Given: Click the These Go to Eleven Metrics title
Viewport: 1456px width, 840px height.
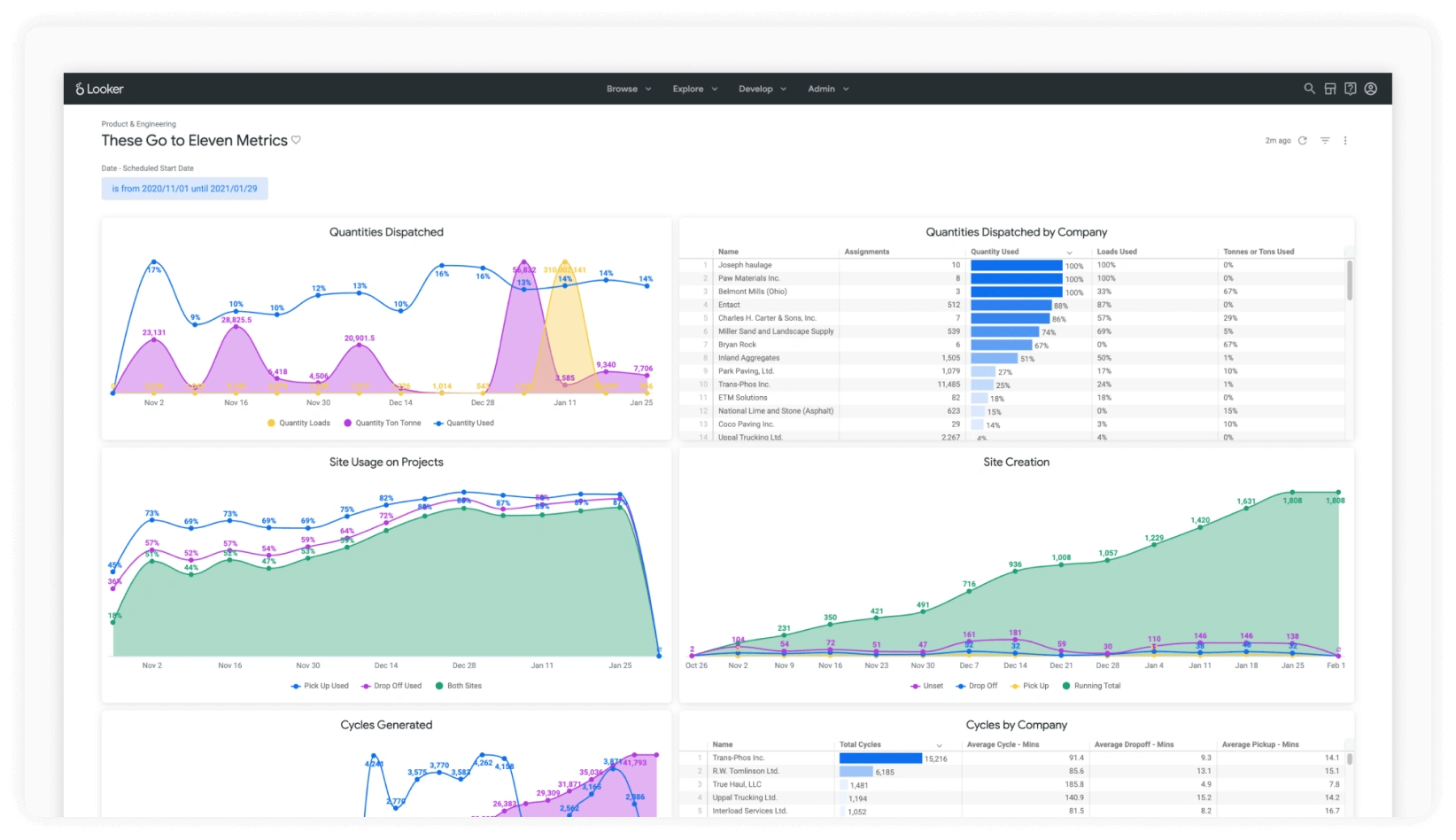Looking at the screenshot, I should click(194, 141).
